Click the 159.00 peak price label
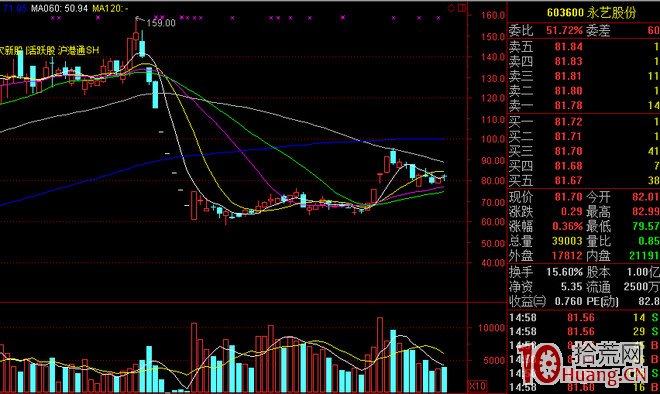This screenshot has width=660, height=394. tap(161, 23)
